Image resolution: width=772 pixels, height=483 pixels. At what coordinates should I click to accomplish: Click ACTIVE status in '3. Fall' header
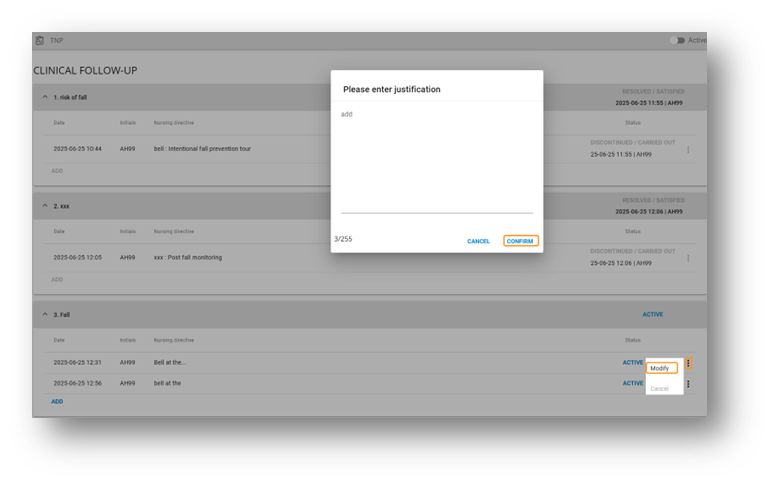point(652,315)
